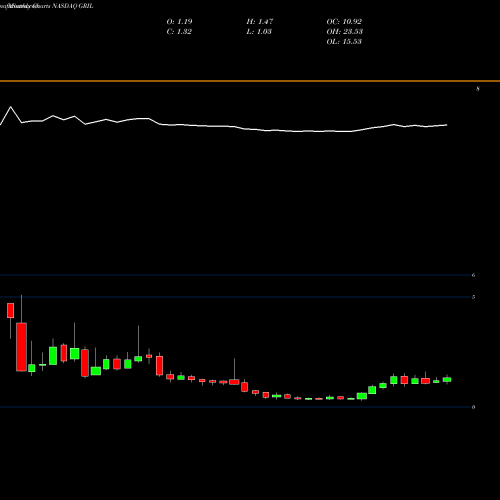Click the OL: 15.53 reading
The width and height of the screenshot is (500, 500).
(x=344, y=42)
